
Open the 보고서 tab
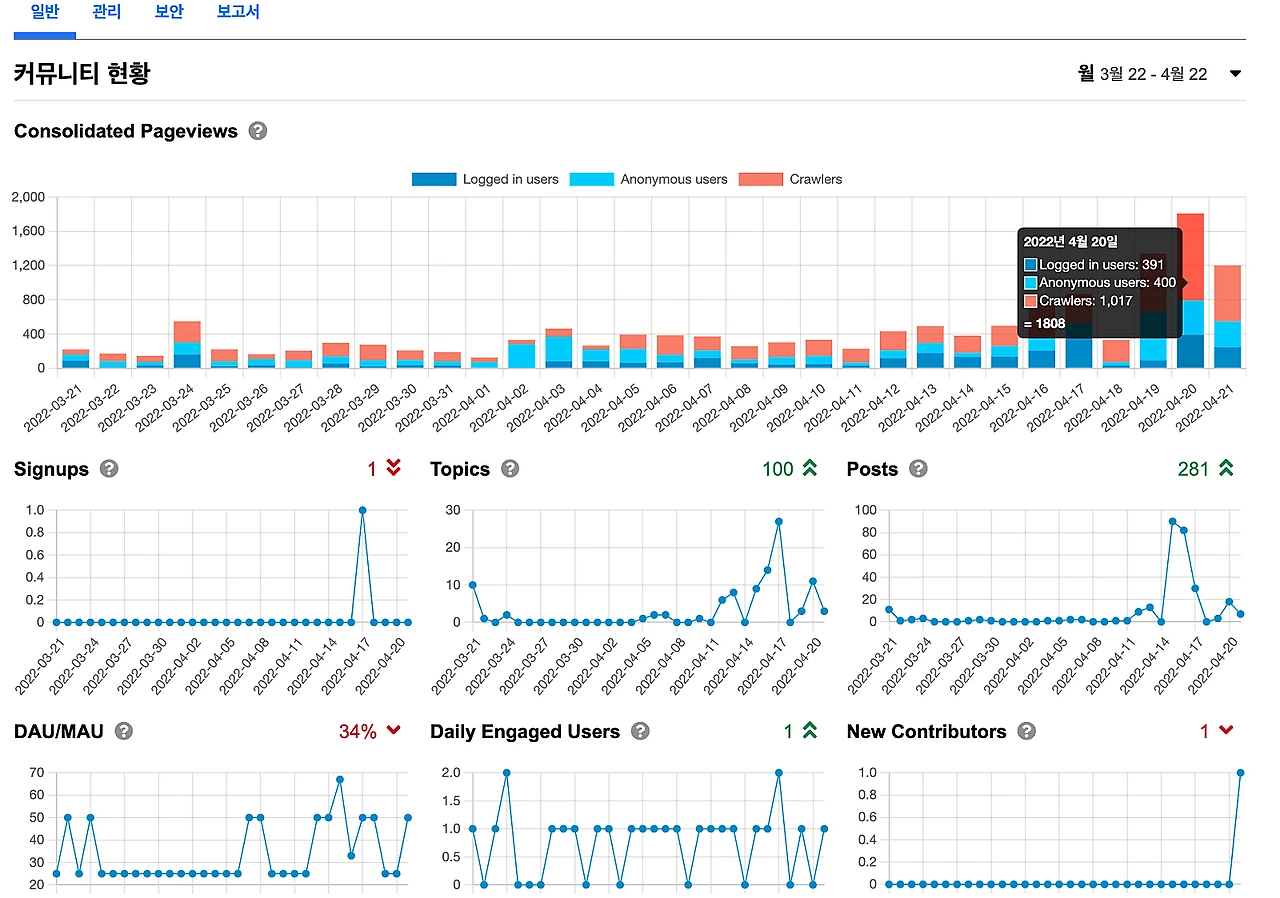click(x=237, y=13)
